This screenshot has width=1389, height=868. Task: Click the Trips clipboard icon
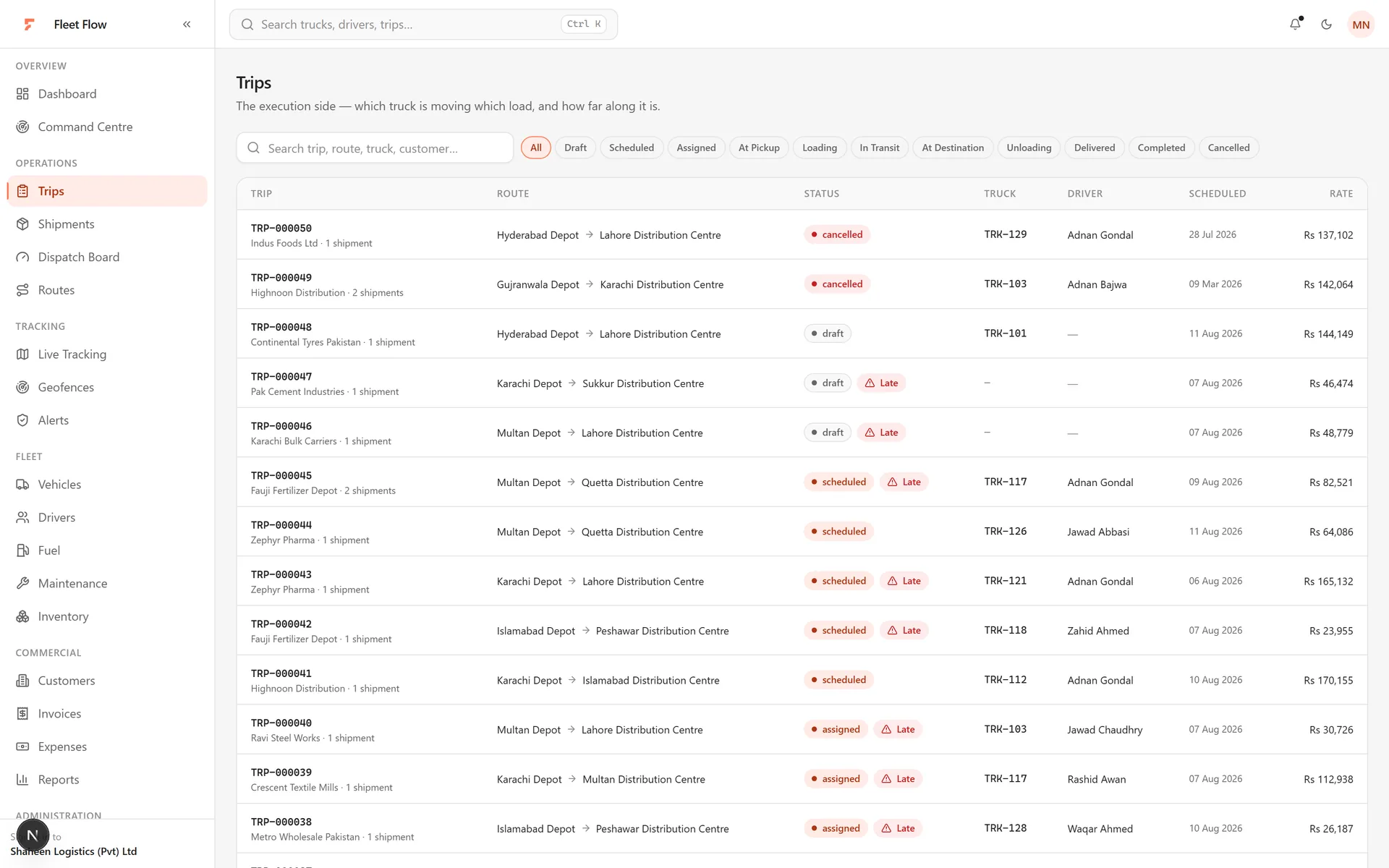point(23,191)
